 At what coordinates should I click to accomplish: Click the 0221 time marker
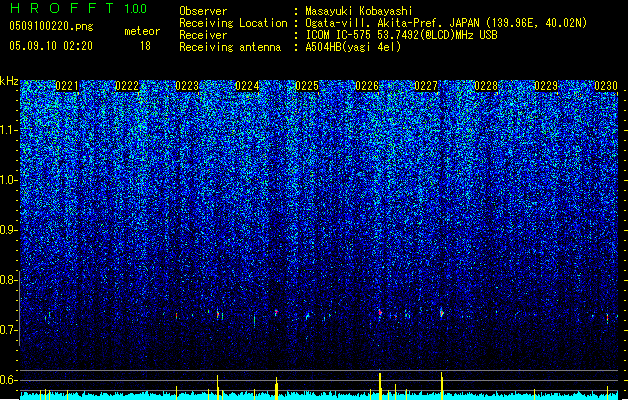click(67, 86)
